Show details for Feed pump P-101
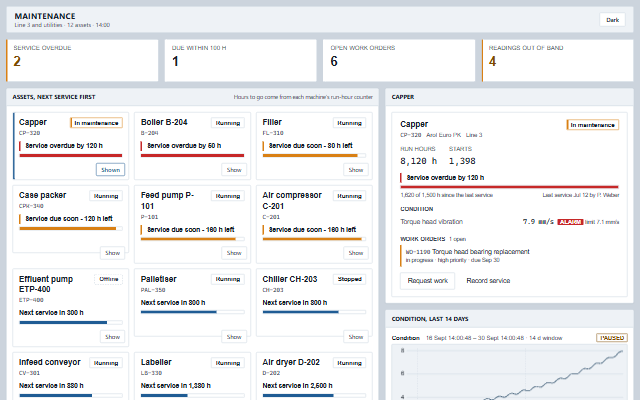This screenshot has height=400, width=640. pos(234,253)
